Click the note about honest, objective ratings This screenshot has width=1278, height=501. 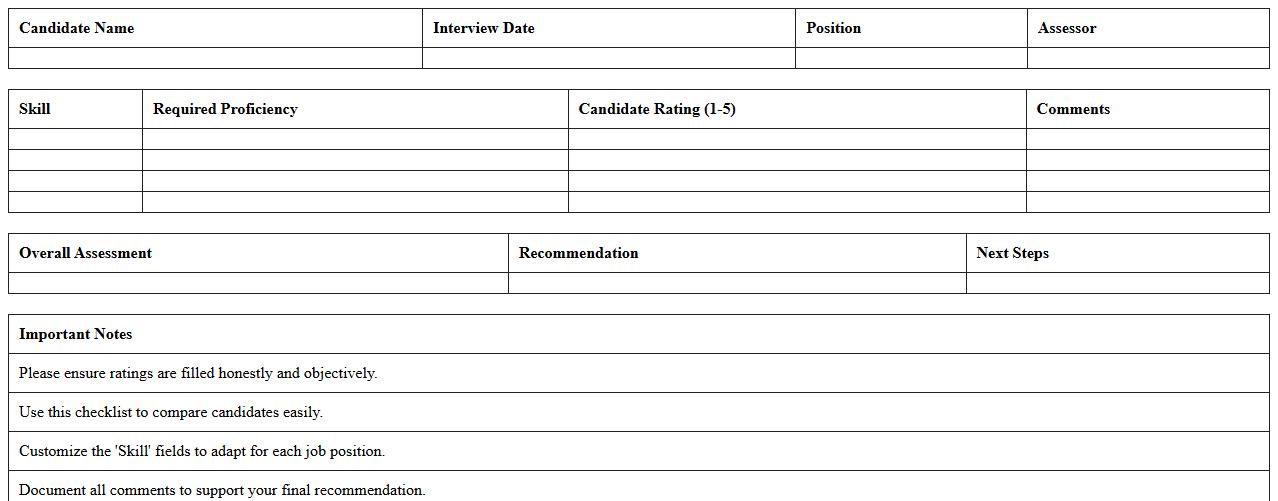(x=198, y=373)
